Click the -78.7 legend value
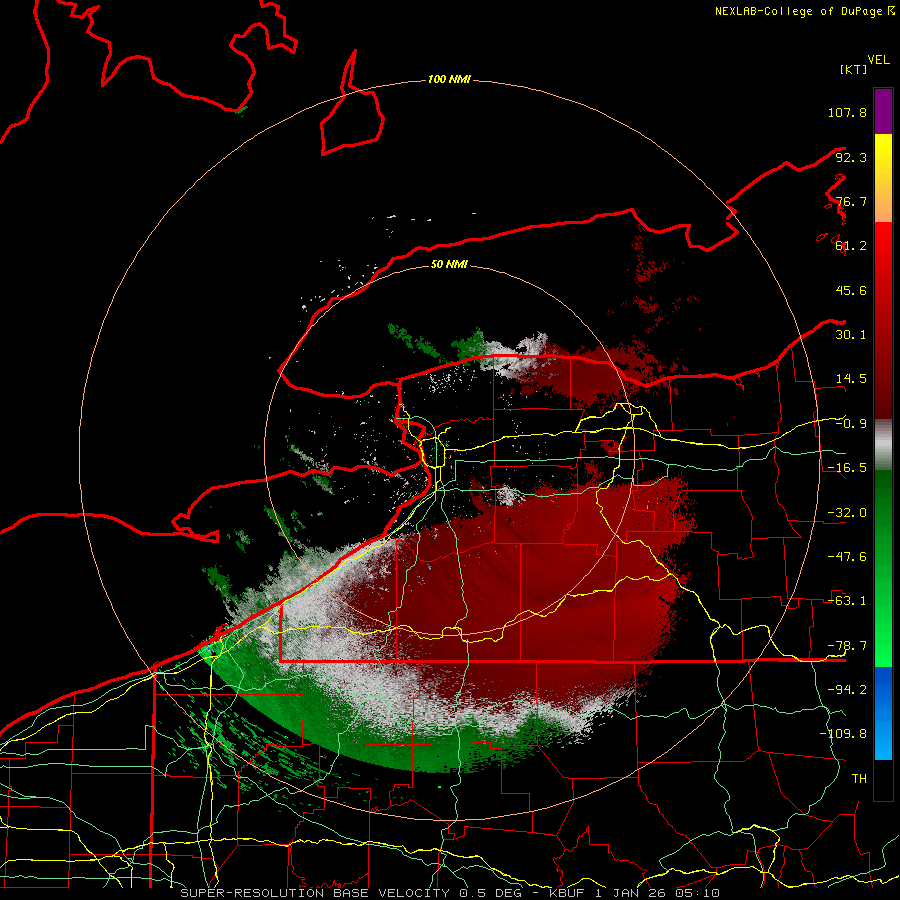This screenshot has width=900, height=900. click(x=847, y=646)
